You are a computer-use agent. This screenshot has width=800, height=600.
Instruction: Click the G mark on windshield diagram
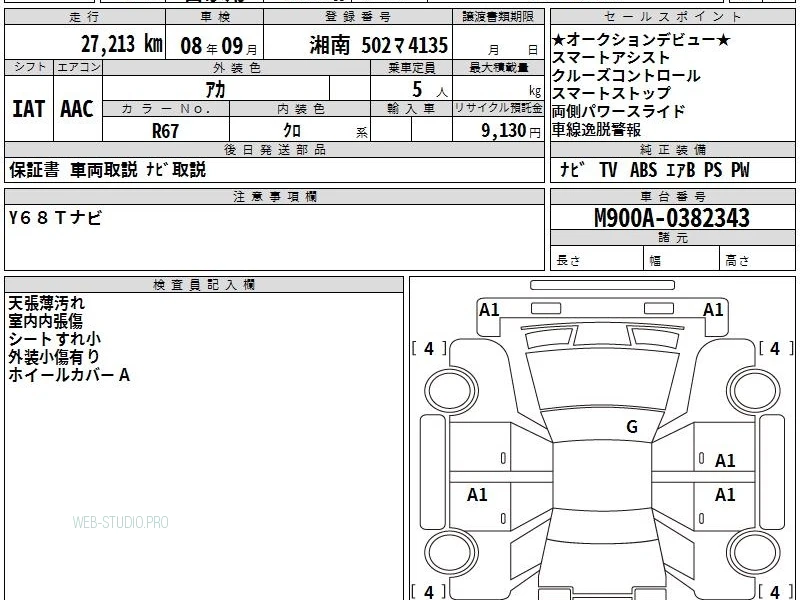point(632,427)
